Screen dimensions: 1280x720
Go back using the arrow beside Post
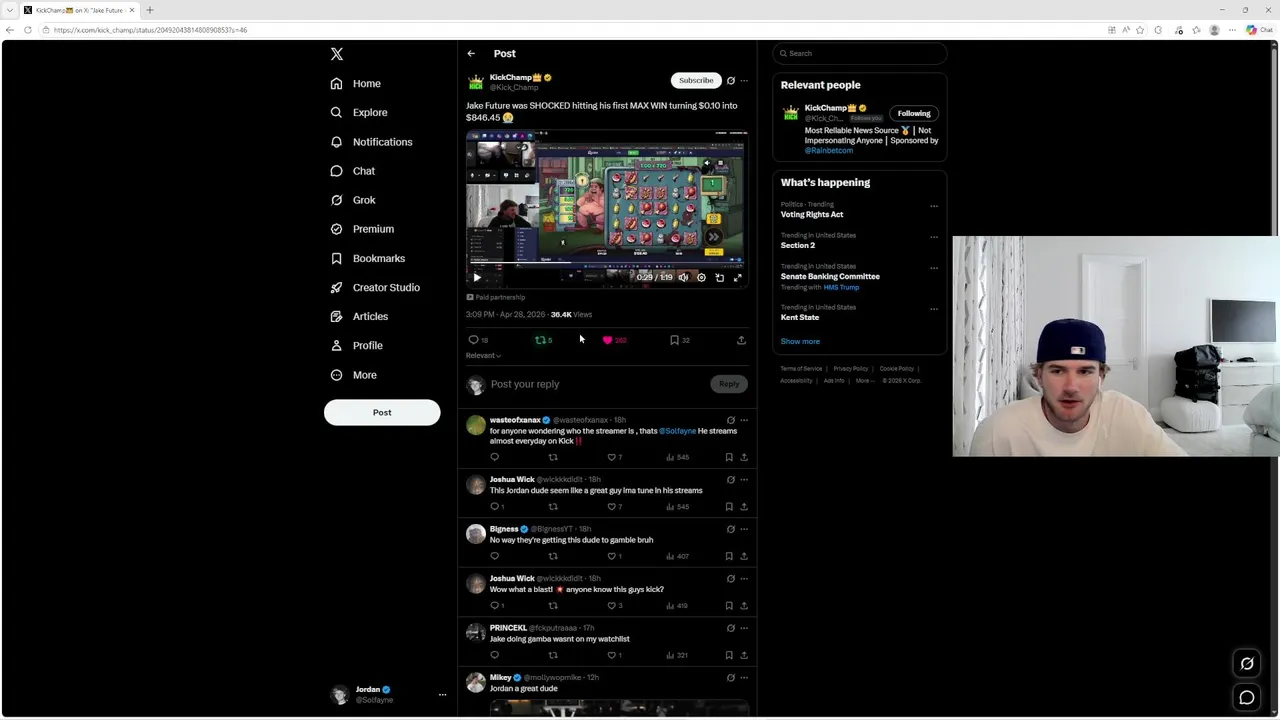[471, 54]
